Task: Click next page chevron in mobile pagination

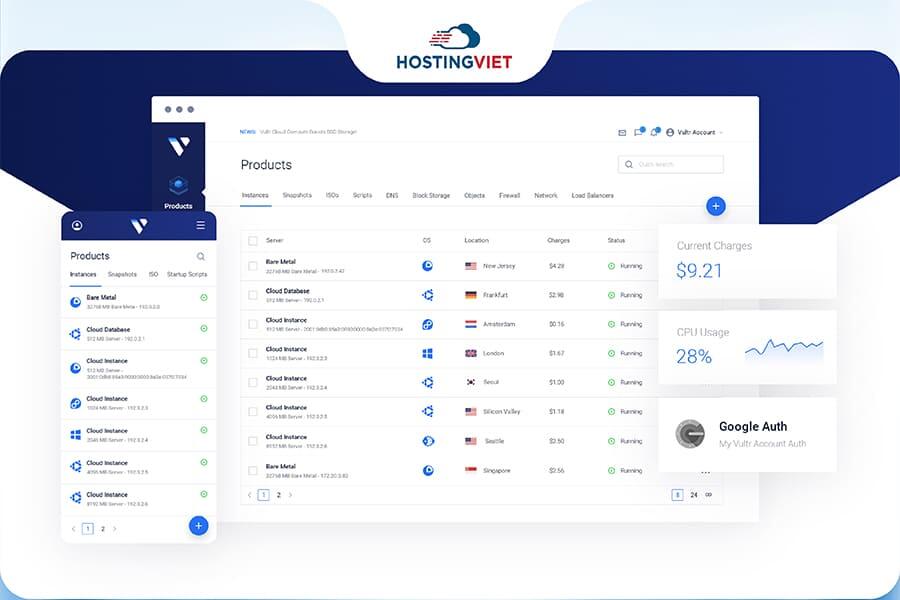Action: [115, 529]
